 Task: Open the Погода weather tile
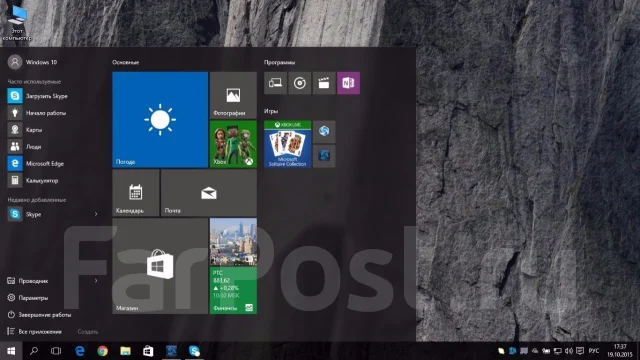(x=160, y=120)
